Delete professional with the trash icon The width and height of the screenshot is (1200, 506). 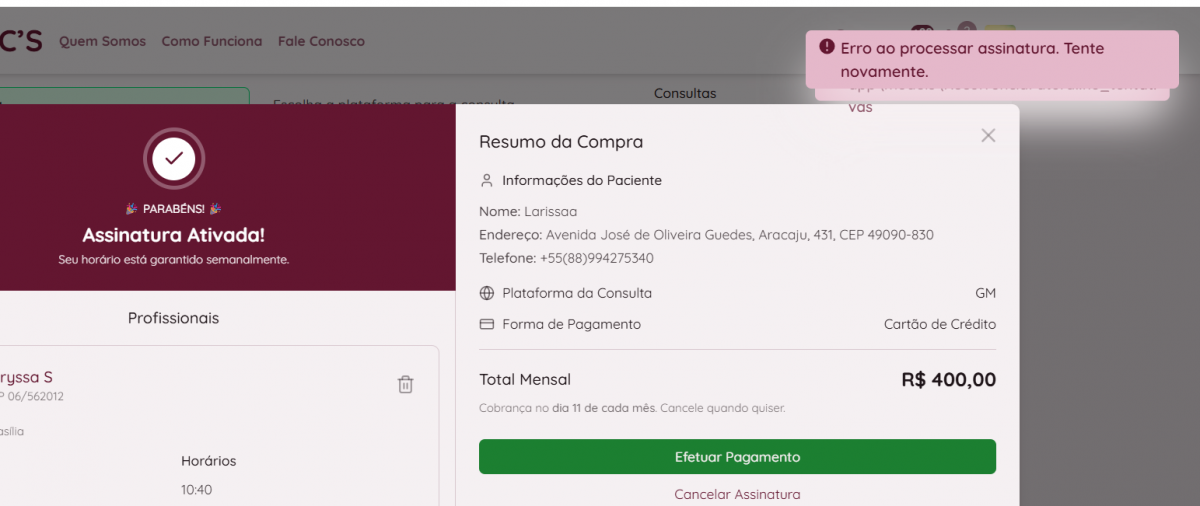tap(405, 384)
